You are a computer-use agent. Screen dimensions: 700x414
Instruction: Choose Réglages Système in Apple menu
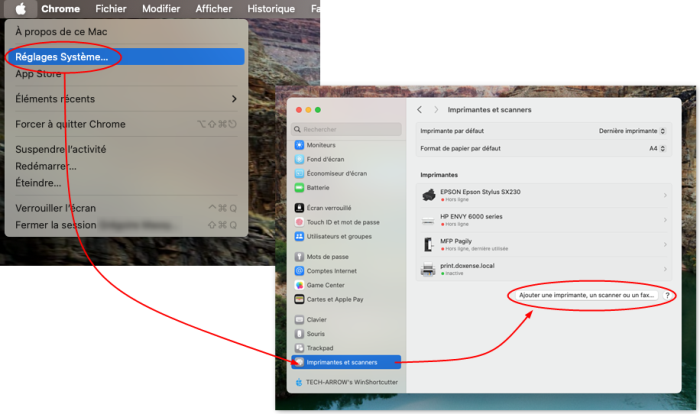click(62, 57)
